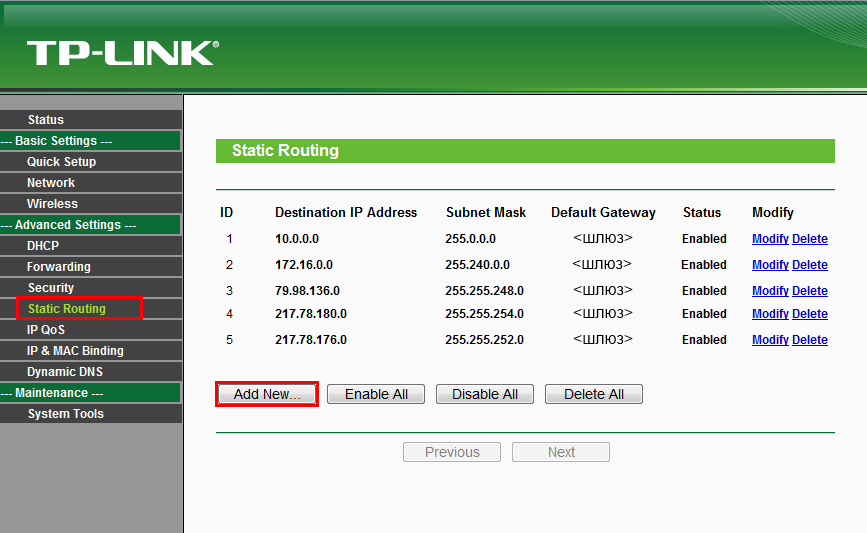Open IP QoS page

click(x=91, y=330)
